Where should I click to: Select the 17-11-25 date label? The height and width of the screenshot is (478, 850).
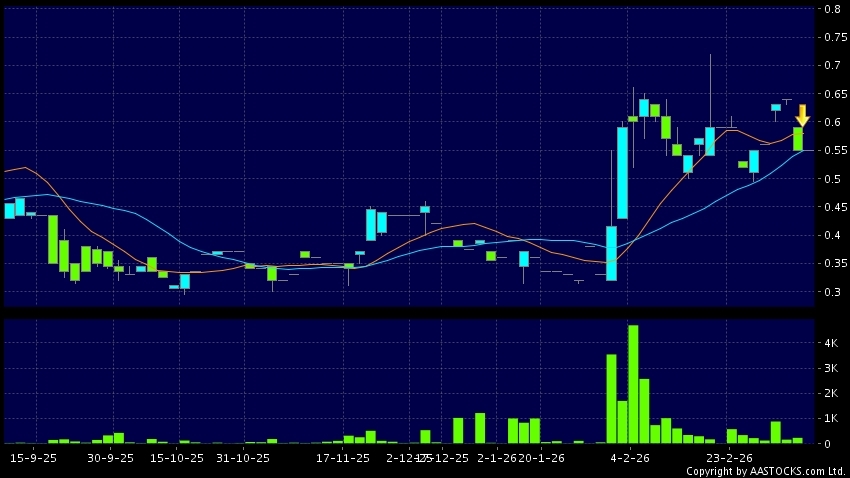(337, 456)
